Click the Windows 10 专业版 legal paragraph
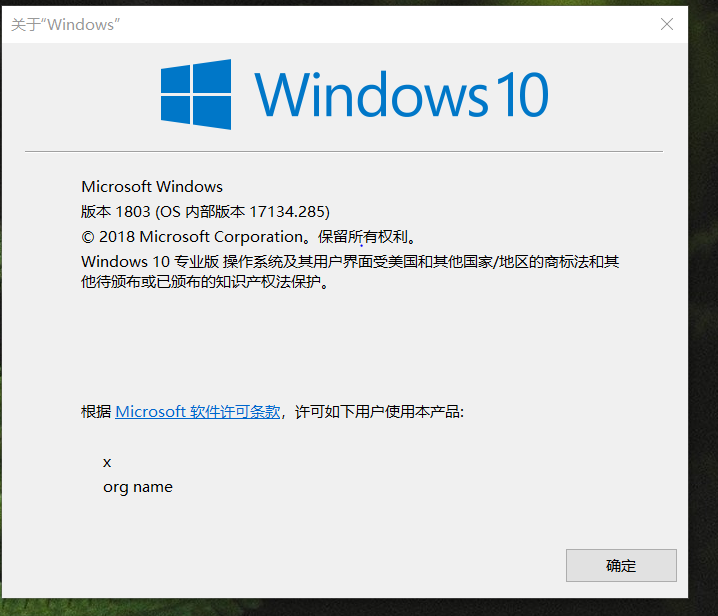Screen dimensions: 718x616 (350, 271)
